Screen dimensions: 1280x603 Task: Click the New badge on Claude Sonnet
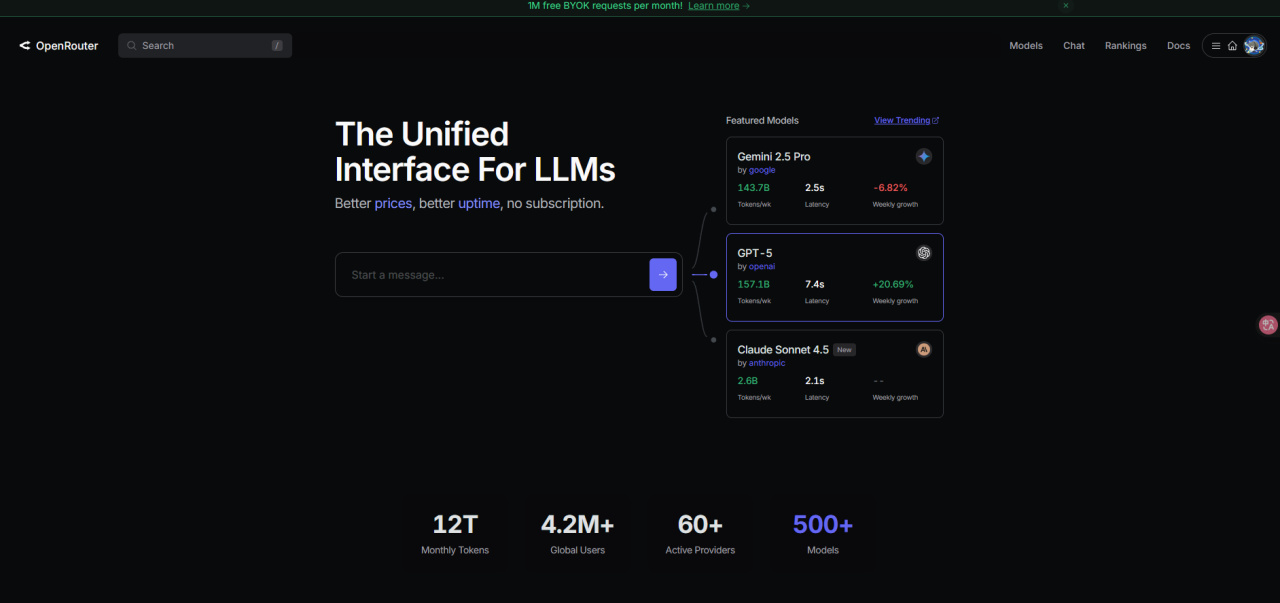coord(845,350)
